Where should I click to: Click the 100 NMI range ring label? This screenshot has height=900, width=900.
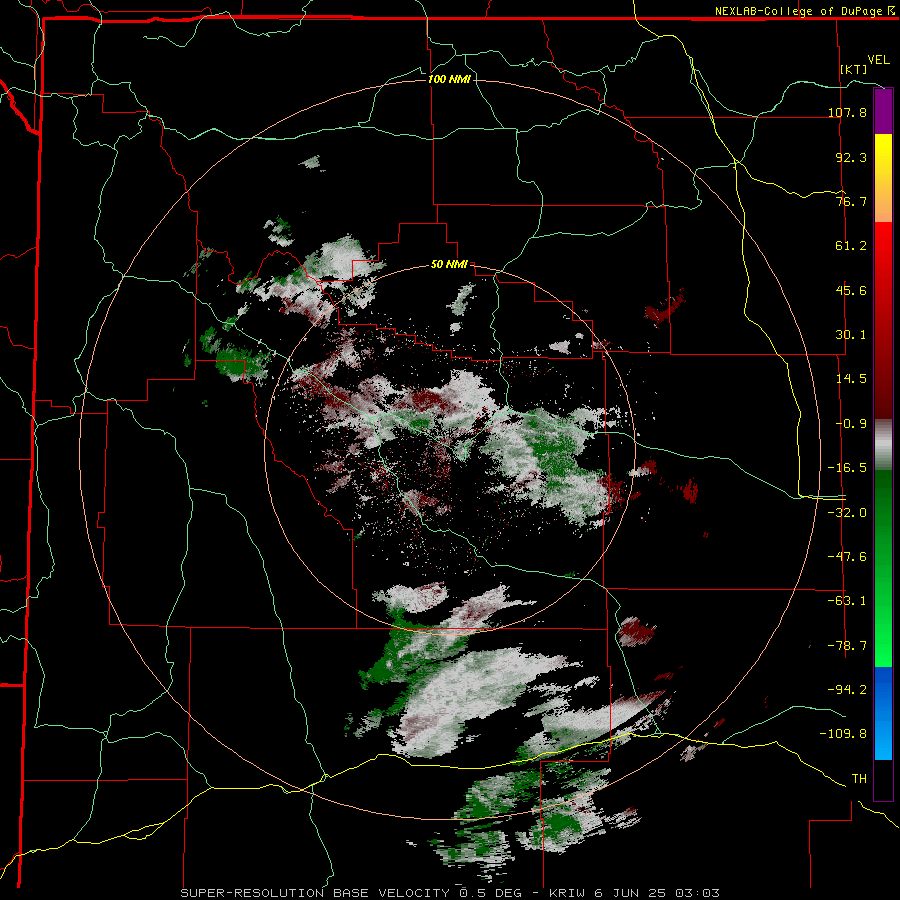[449, 79]
